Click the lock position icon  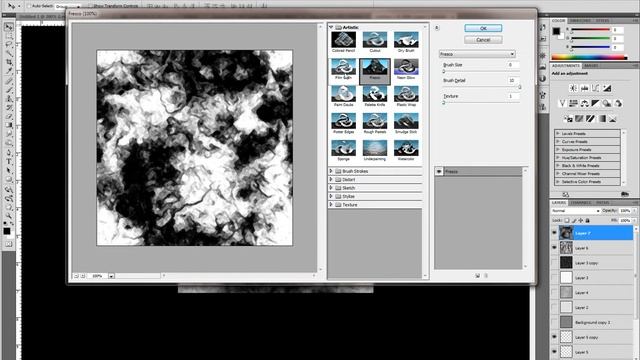pos(580,220)
